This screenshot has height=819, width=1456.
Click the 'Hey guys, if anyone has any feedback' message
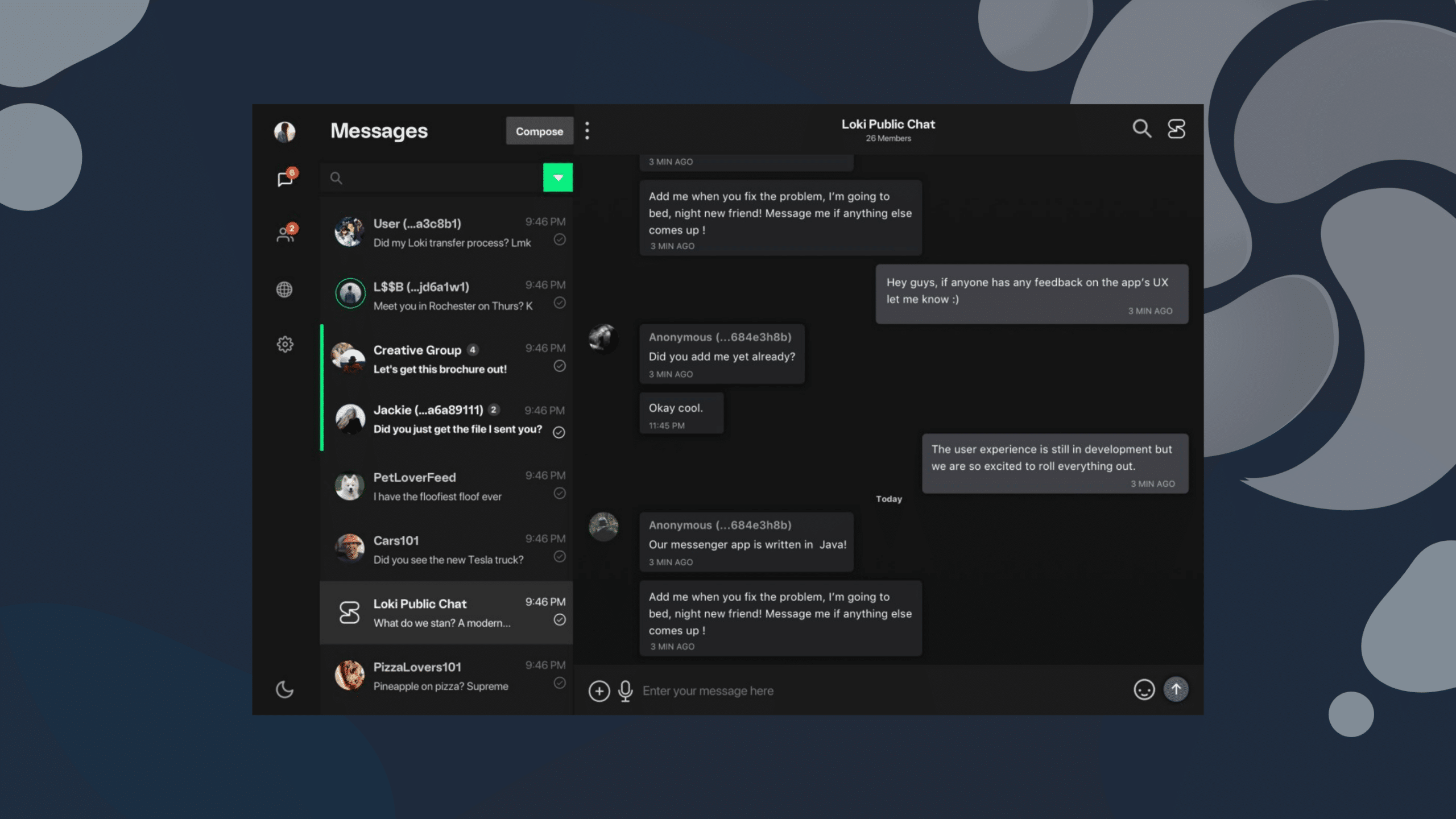point(1032,294)
